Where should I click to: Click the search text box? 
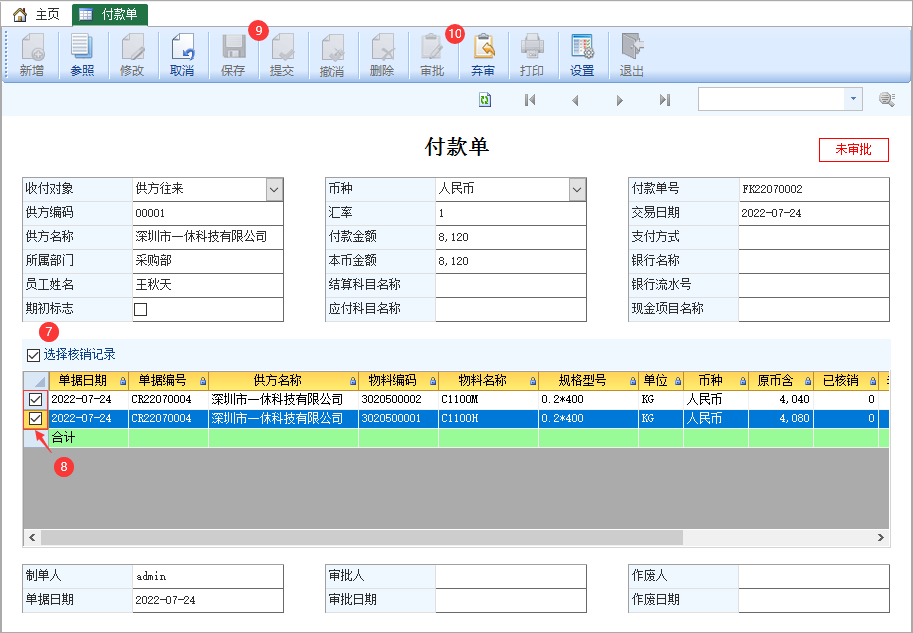[x=772, y=99]
